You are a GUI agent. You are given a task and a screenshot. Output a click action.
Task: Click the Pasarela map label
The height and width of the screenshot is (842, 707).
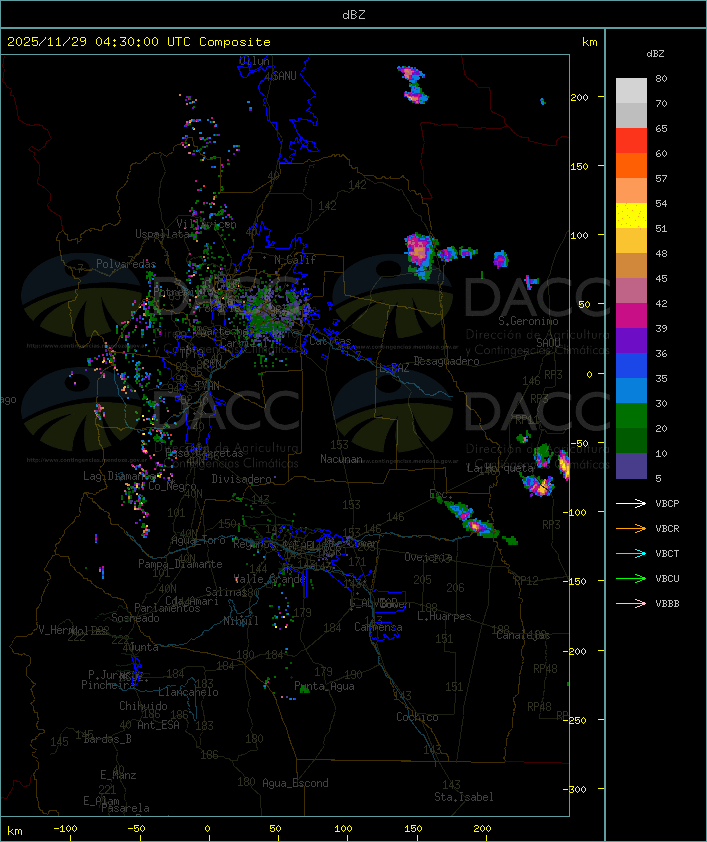125,808
